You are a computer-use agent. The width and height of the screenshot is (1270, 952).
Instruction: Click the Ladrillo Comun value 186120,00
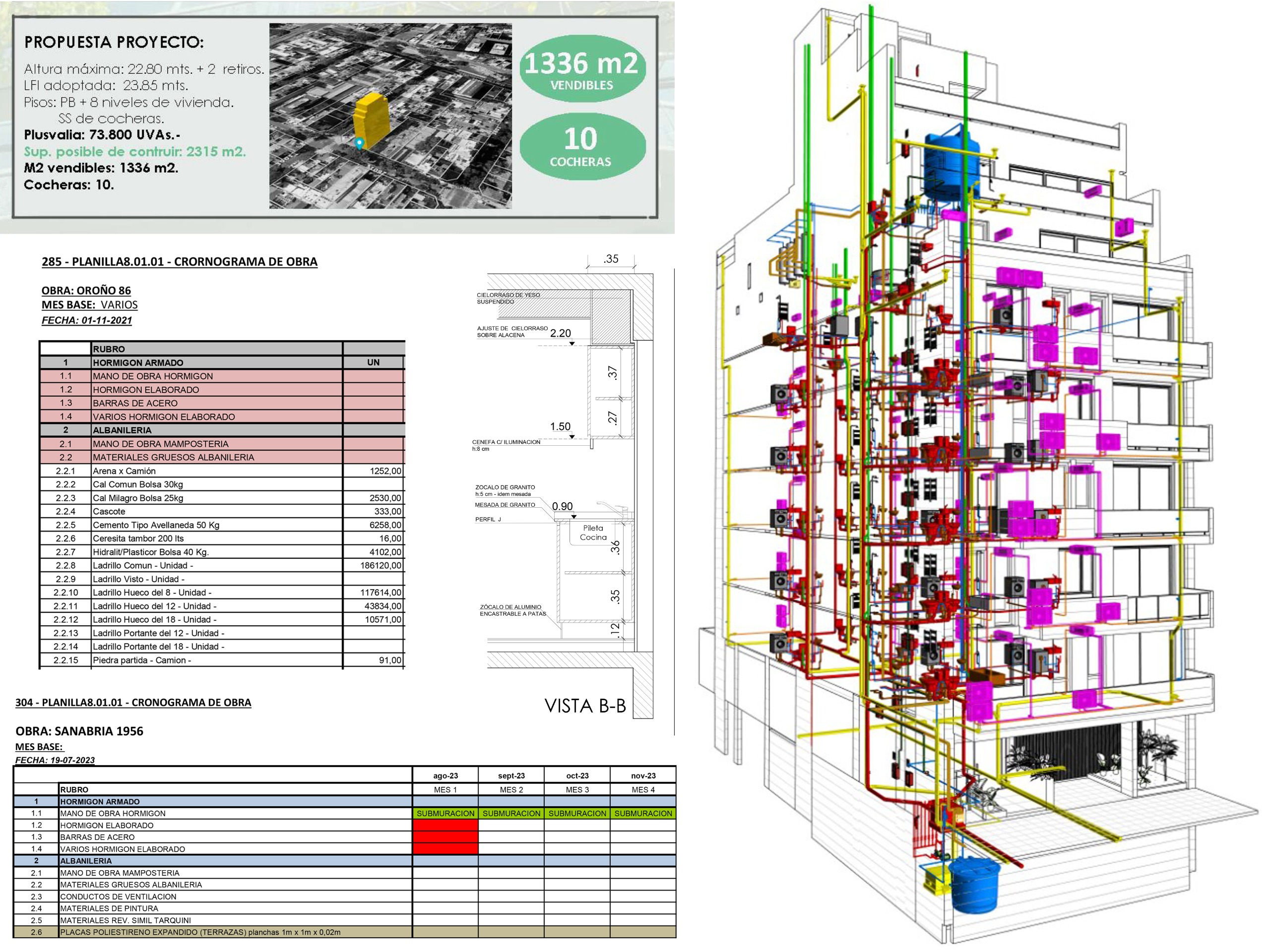coord(381,565)
